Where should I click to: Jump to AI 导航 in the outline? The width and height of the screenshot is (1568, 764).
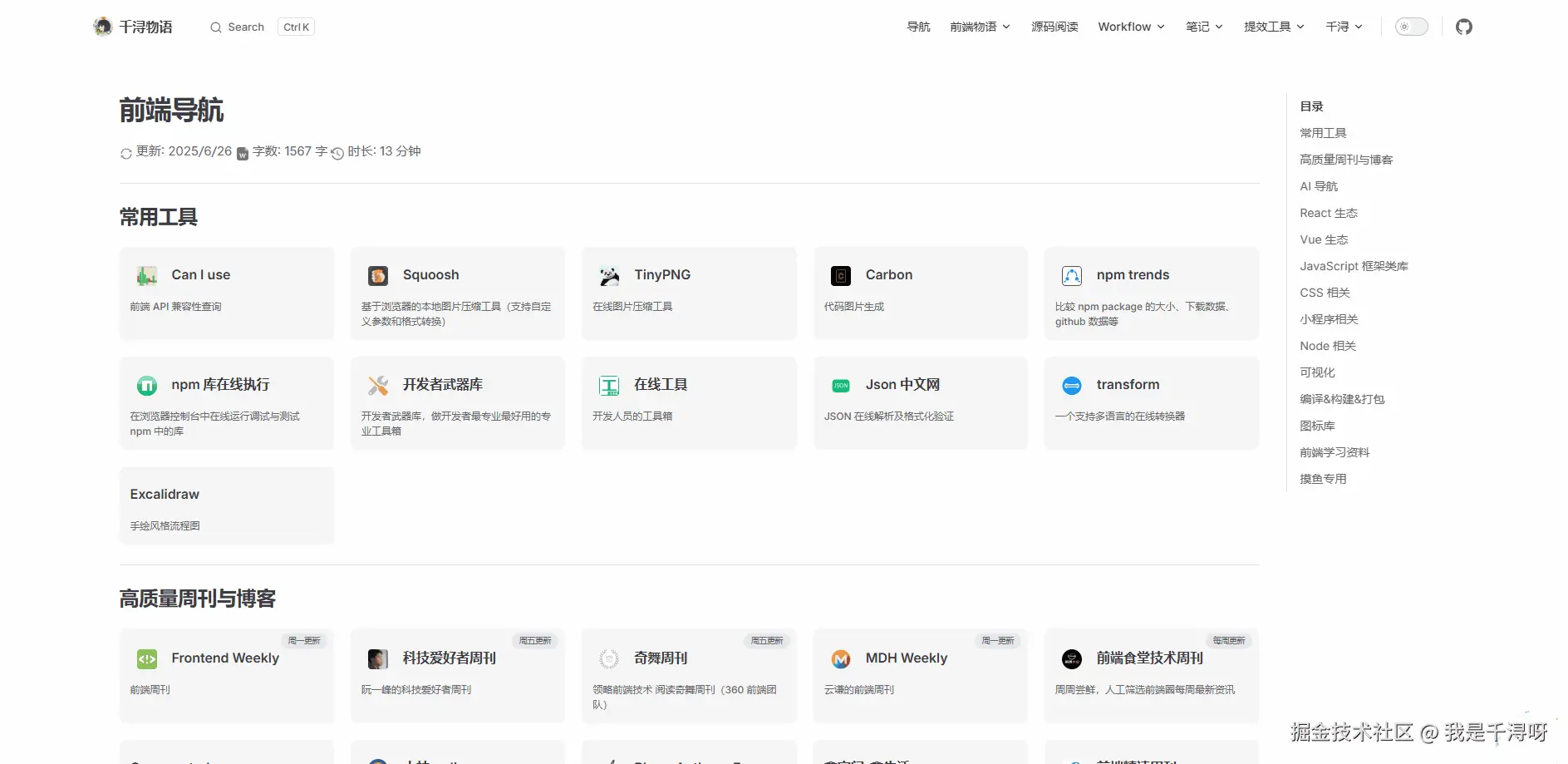click(x=1319, y=186)
